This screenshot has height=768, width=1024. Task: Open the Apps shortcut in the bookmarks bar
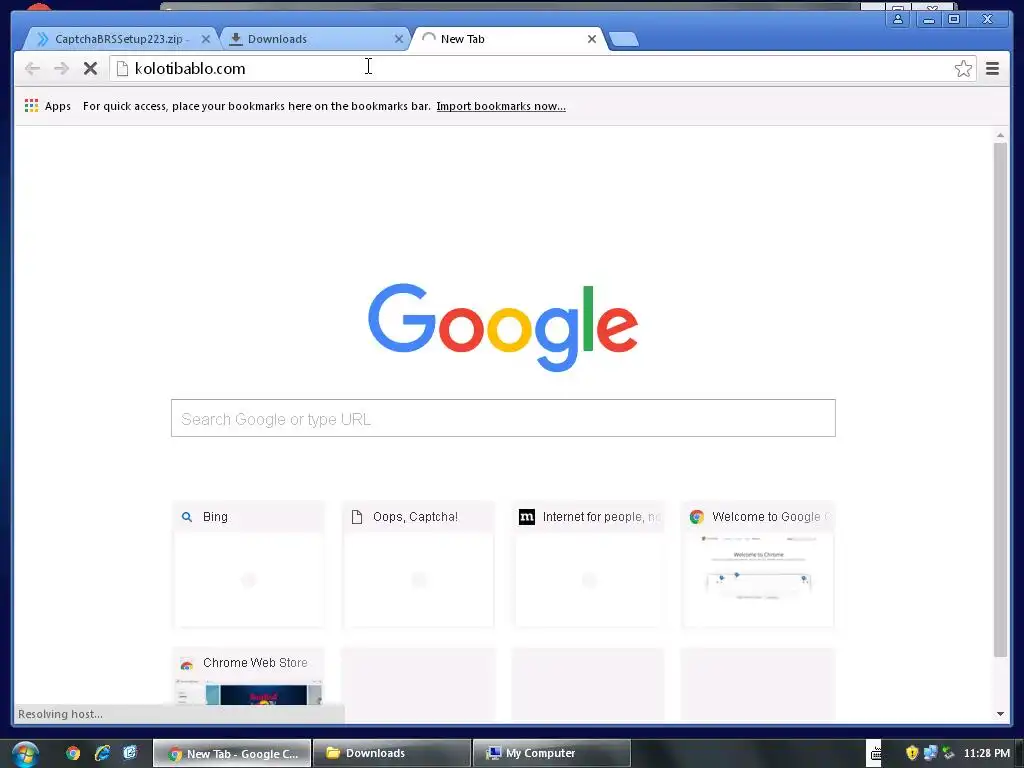click(x=48, y=106)
